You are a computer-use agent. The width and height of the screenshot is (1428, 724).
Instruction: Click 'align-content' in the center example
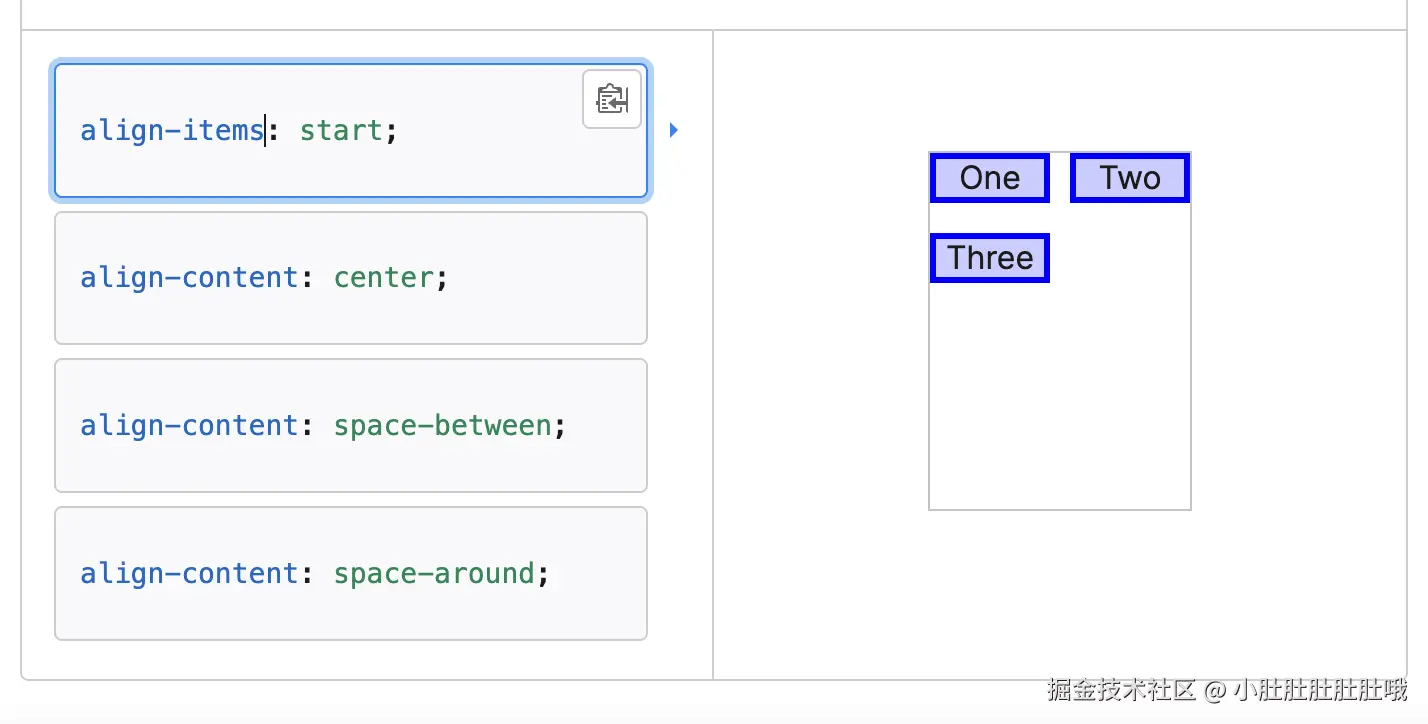click(189, 278)
